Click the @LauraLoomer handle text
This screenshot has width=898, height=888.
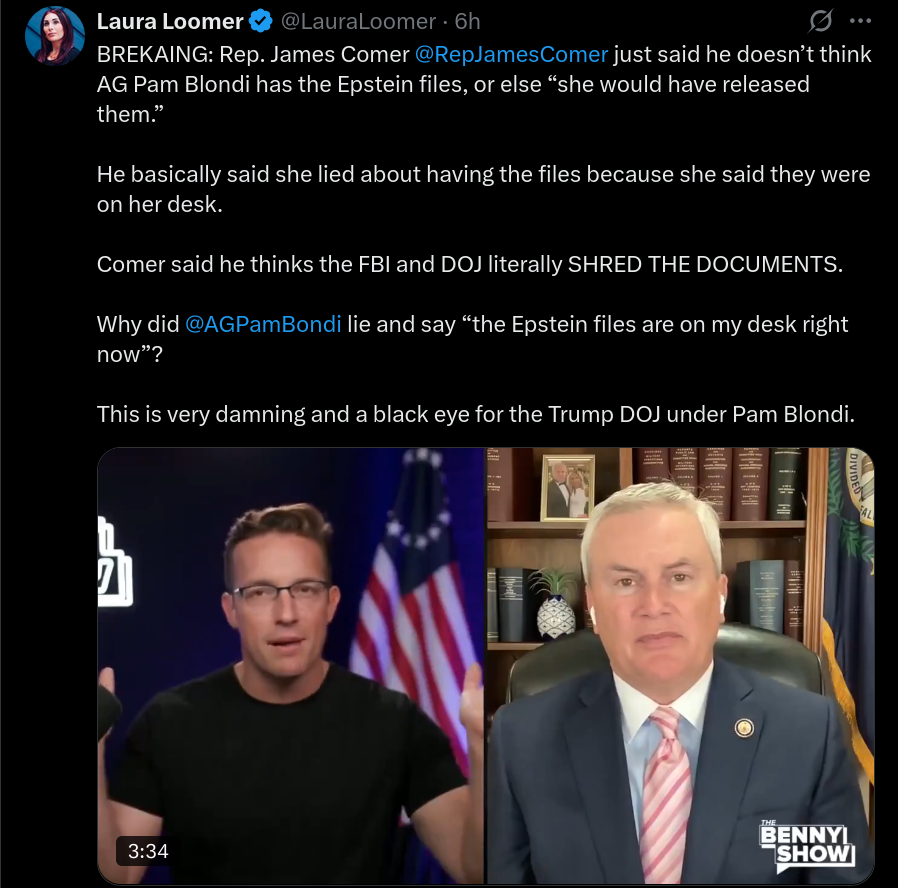358,21
